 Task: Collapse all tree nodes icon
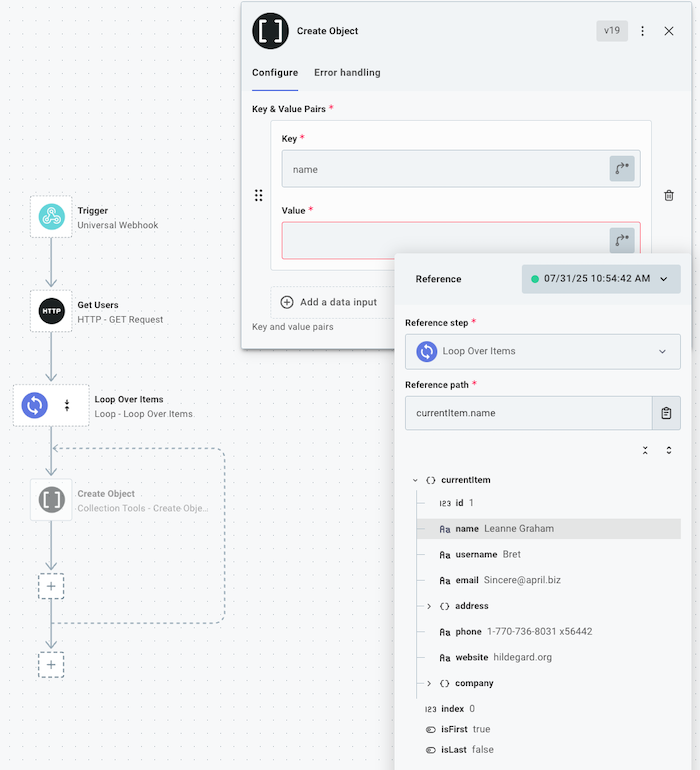pyautogui.click(x=645, y=450)
